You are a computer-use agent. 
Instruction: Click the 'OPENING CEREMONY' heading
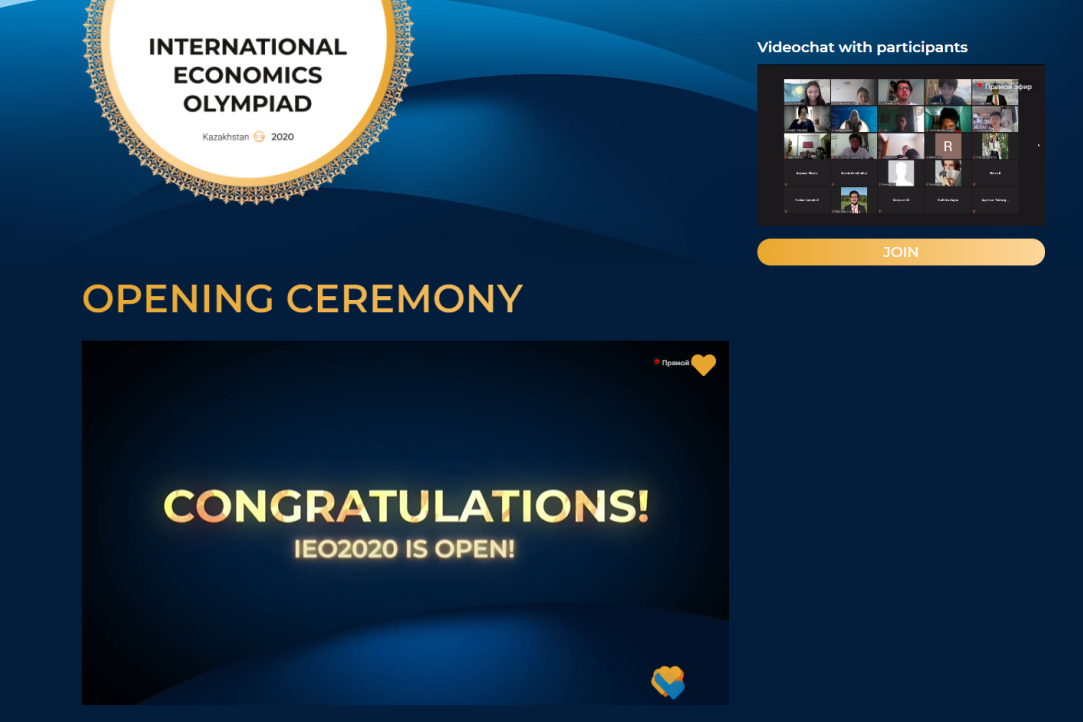pos(302,298)
